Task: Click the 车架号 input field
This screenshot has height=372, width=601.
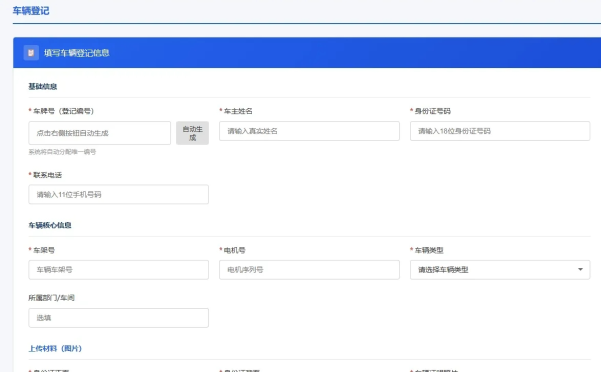Action: (118, 270)
